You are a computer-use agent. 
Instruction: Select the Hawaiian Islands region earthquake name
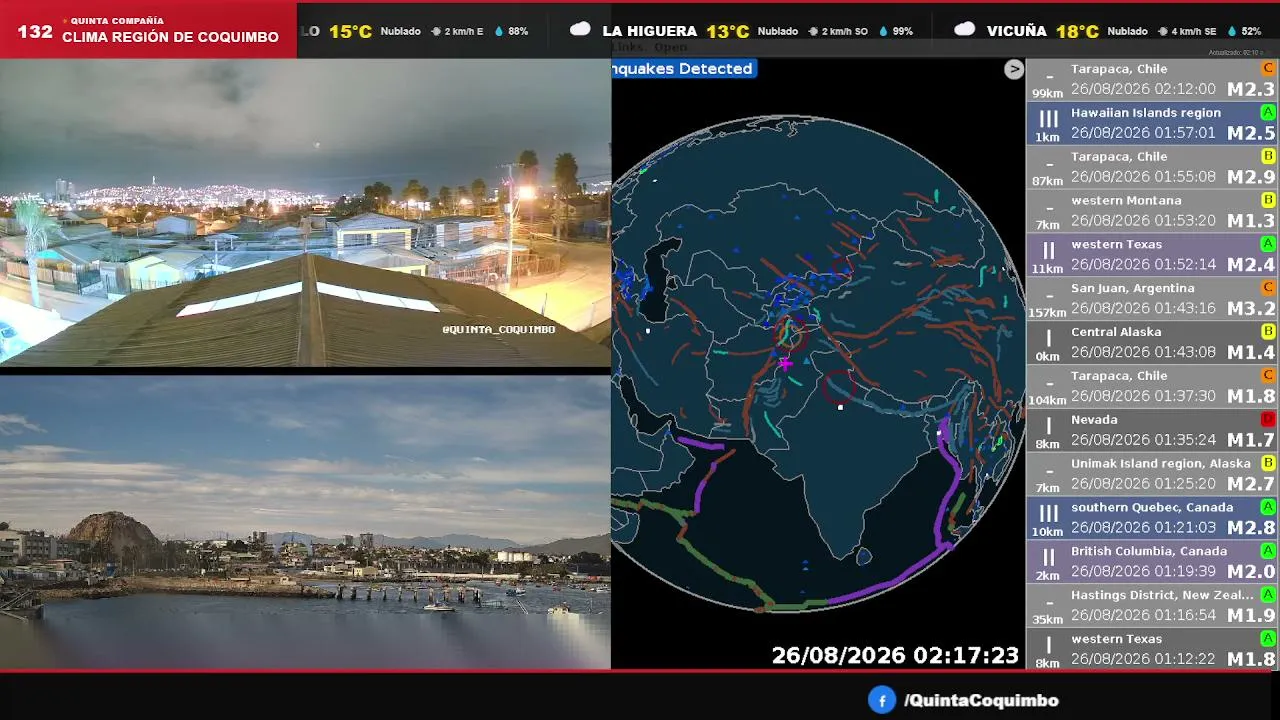[x=1146, y=113]
